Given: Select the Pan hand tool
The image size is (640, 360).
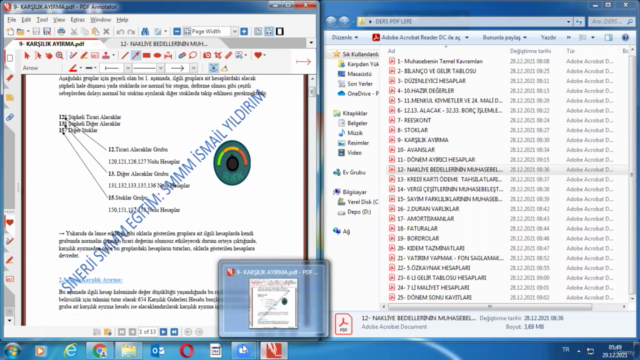Looking at the screenshot, I should 49,55.
